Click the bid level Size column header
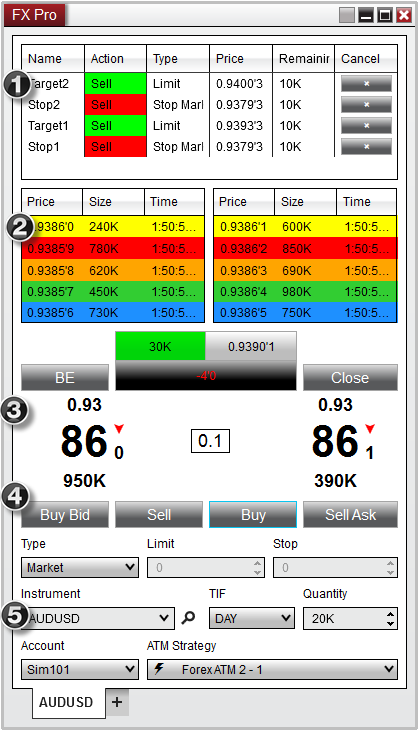Image resolution: width=419 pixels, height=731 pixels. tap(113, 202)
